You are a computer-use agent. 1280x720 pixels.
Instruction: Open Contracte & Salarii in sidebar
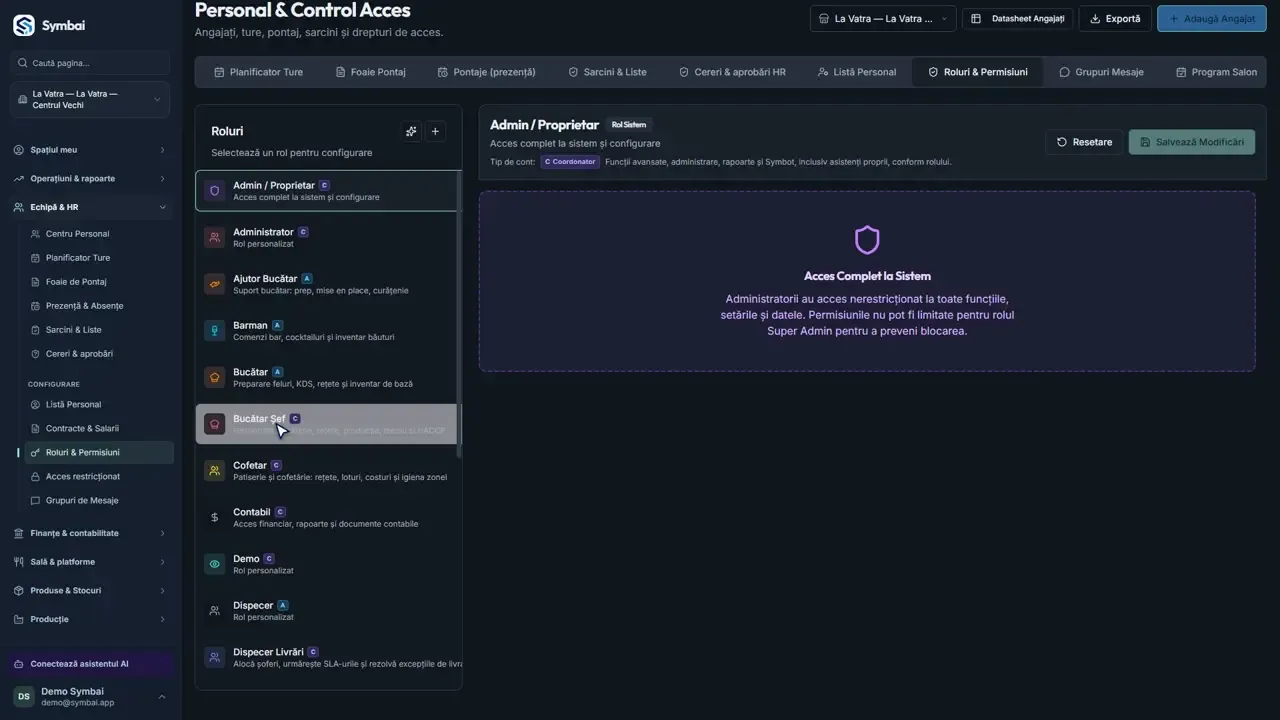tap(98, 428)
